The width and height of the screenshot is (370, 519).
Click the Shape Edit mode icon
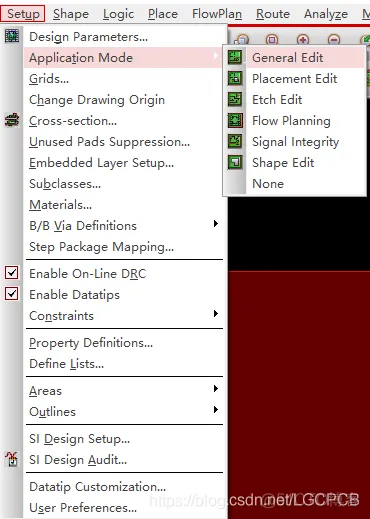pyautogui.click(x=235, y=162)
